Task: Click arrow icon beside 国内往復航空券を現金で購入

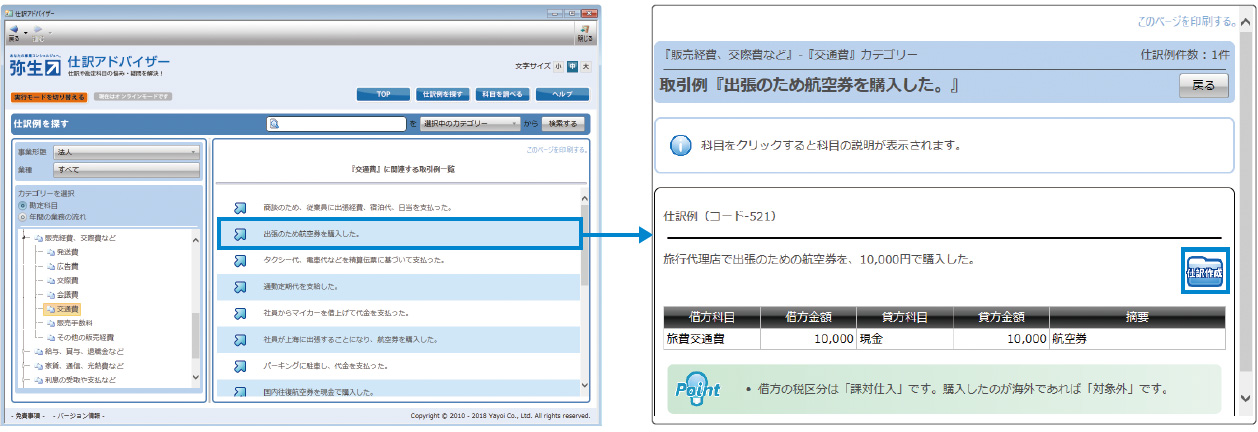Action: tap(240, 392)
